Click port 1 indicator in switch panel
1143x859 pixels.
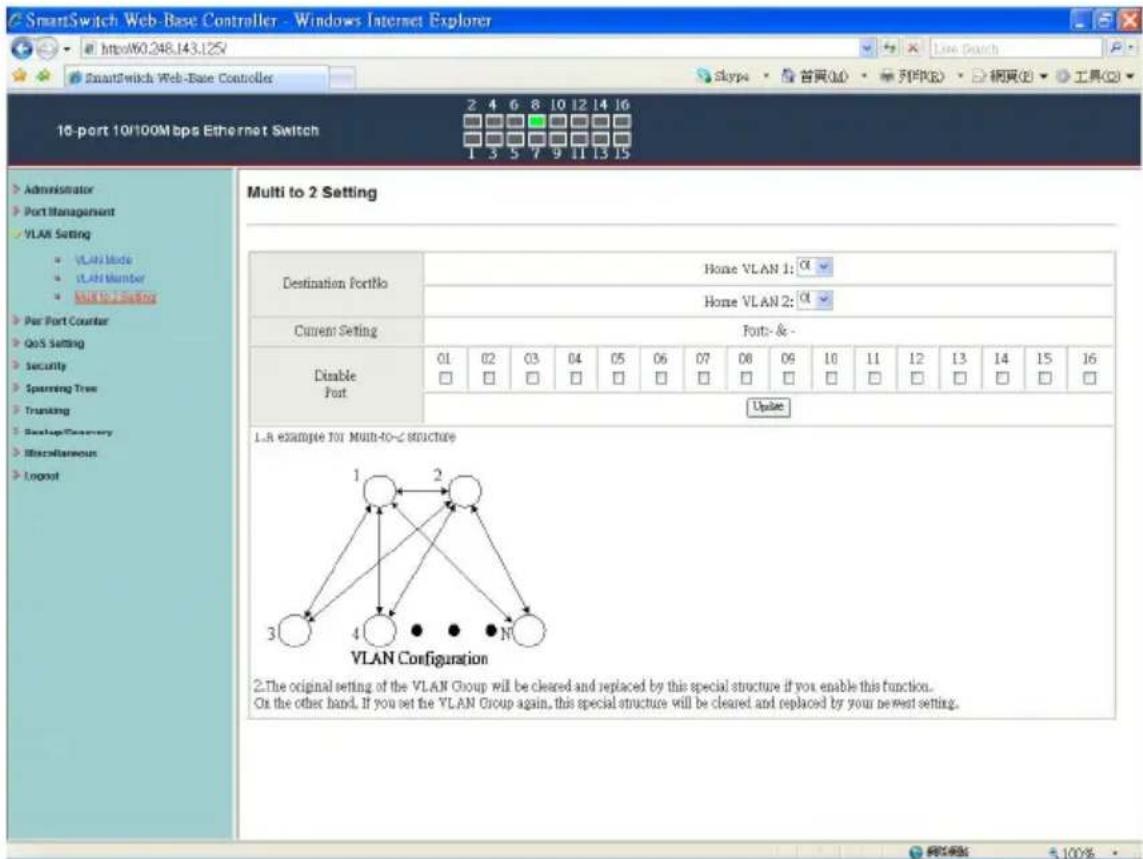tap(472, 139)
